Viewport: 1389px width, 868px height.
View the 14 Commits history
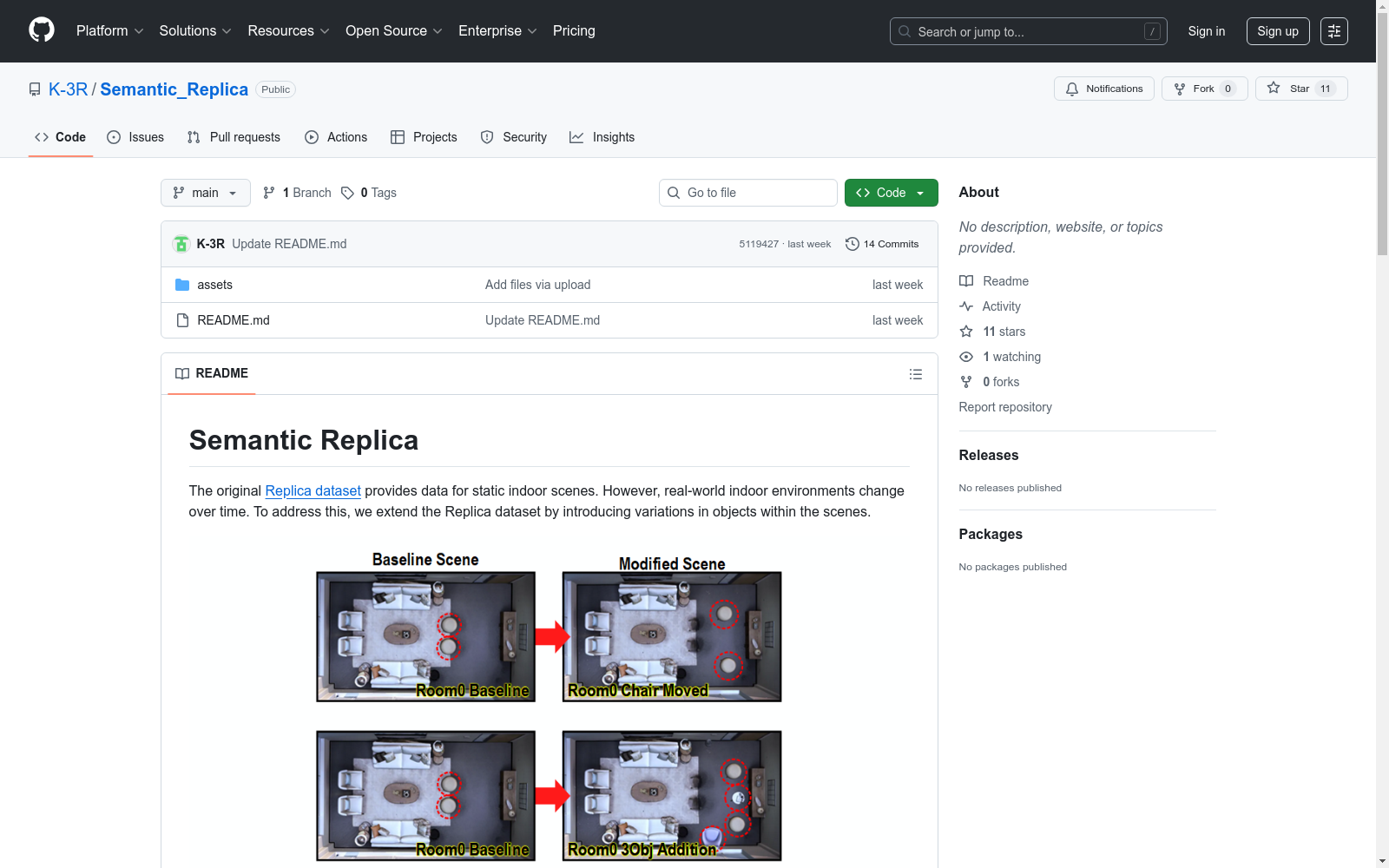[882, 244]
